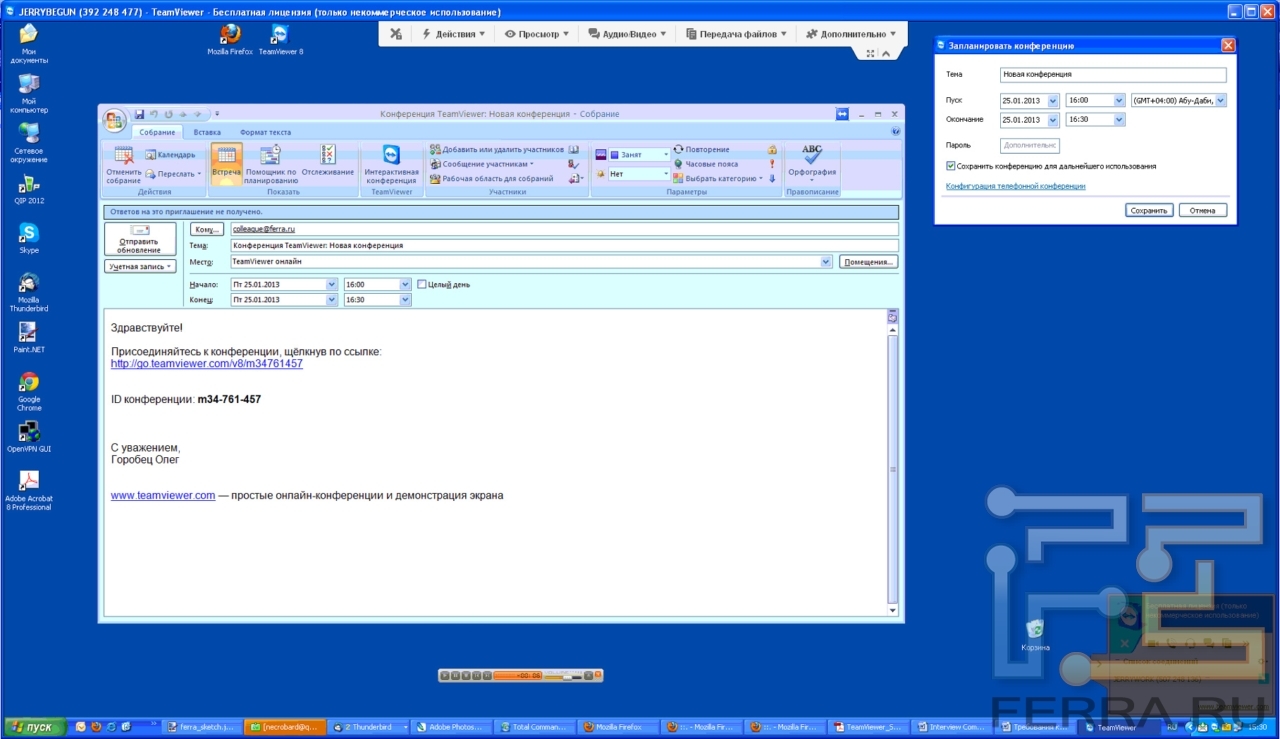Click Рабочая область для собраний
The width and height of the screenshot is (1280, 739).
491,179
